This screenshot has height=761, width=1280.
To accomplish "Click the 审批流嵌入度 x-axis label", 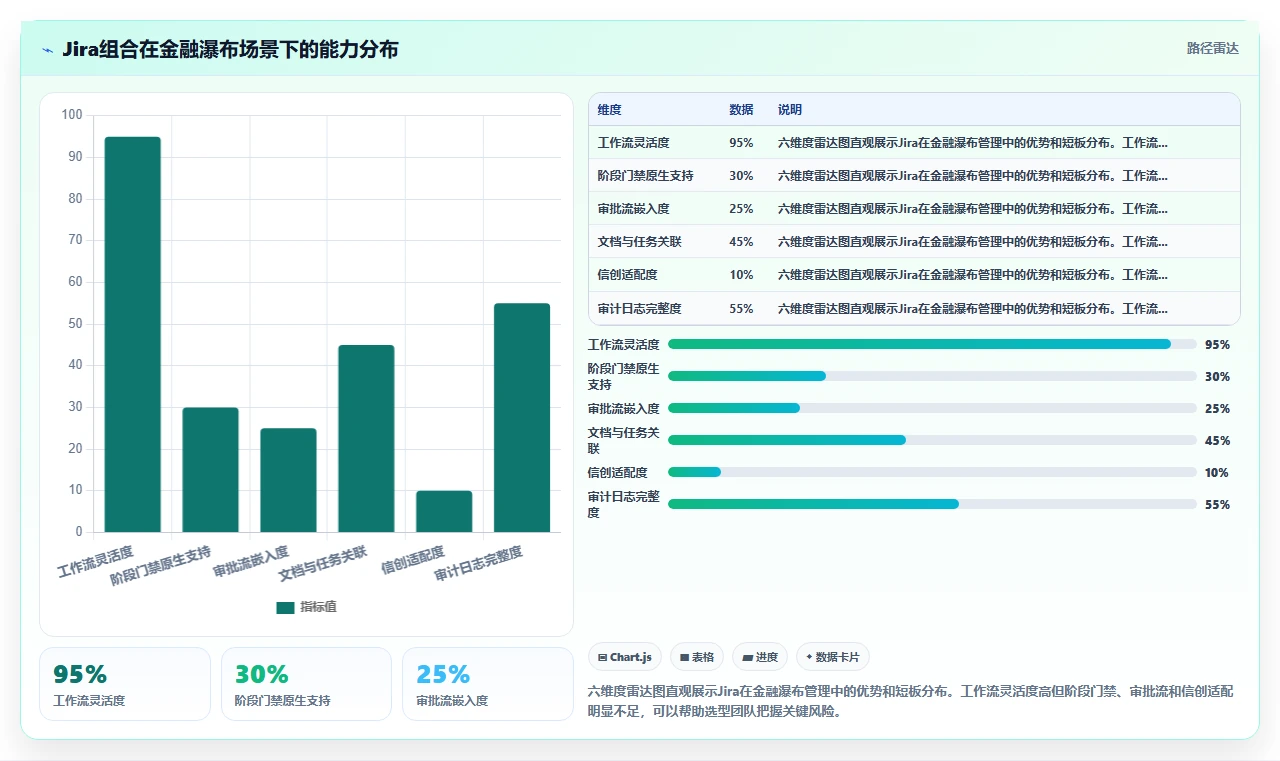I will 251,561.
